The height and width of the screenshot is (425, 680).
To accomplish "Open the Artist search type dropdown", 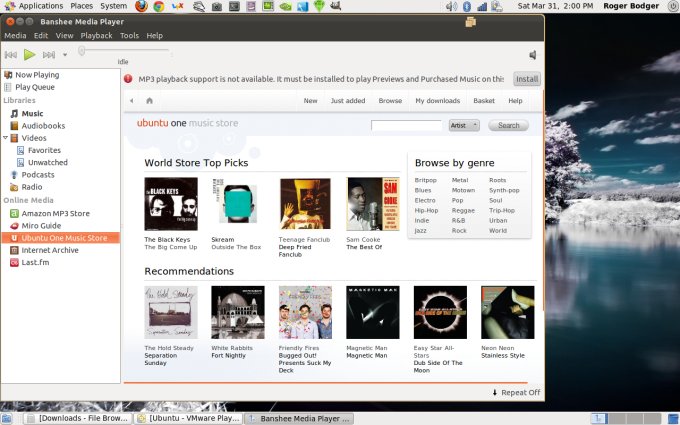I will pyautogui.click(x=464, y=125).
